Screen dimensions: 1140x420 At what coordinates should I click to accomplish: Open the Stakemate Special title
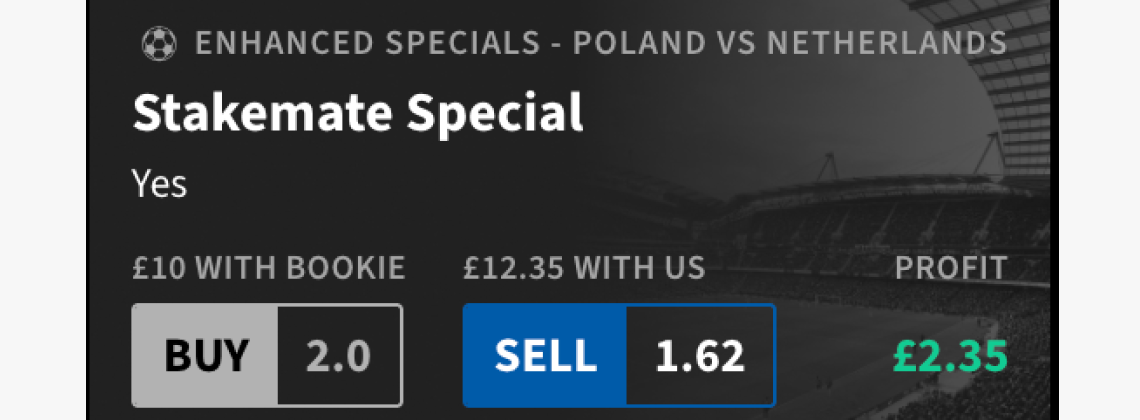coord(357,114)
